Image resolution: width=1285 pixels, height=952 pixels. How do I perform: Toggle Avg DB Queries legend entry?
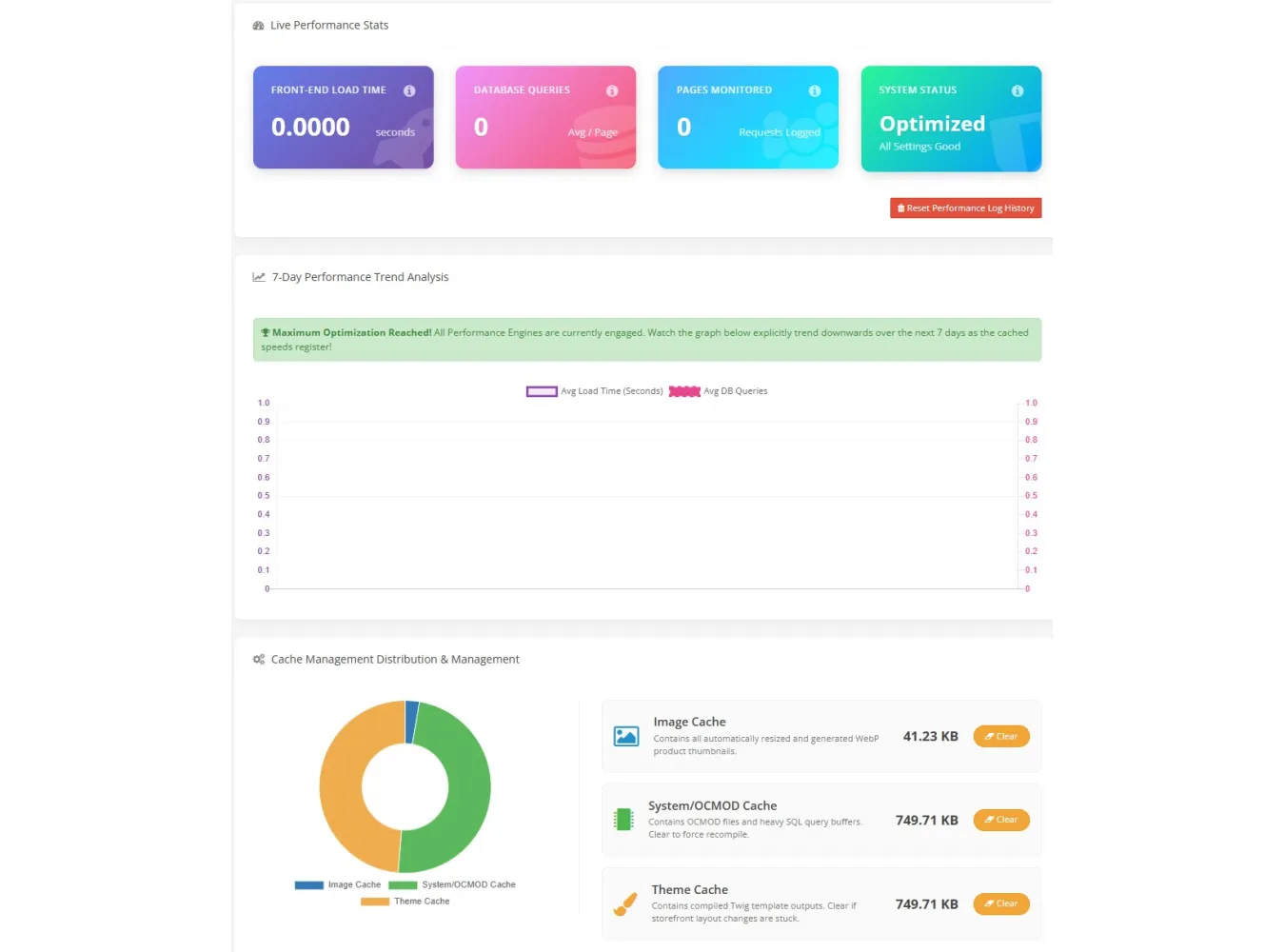click(719, 391)
